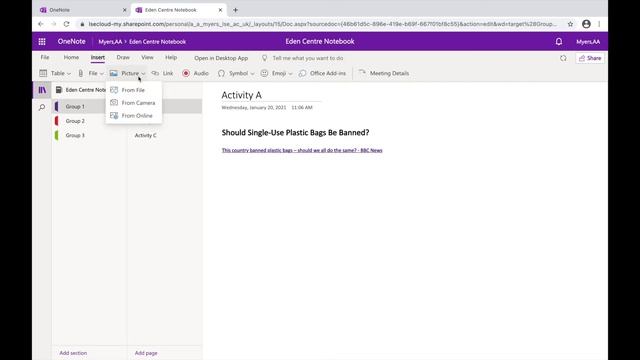Open the browser three-dot menu
Screen dimensions: 640x360
pos(599,24)
